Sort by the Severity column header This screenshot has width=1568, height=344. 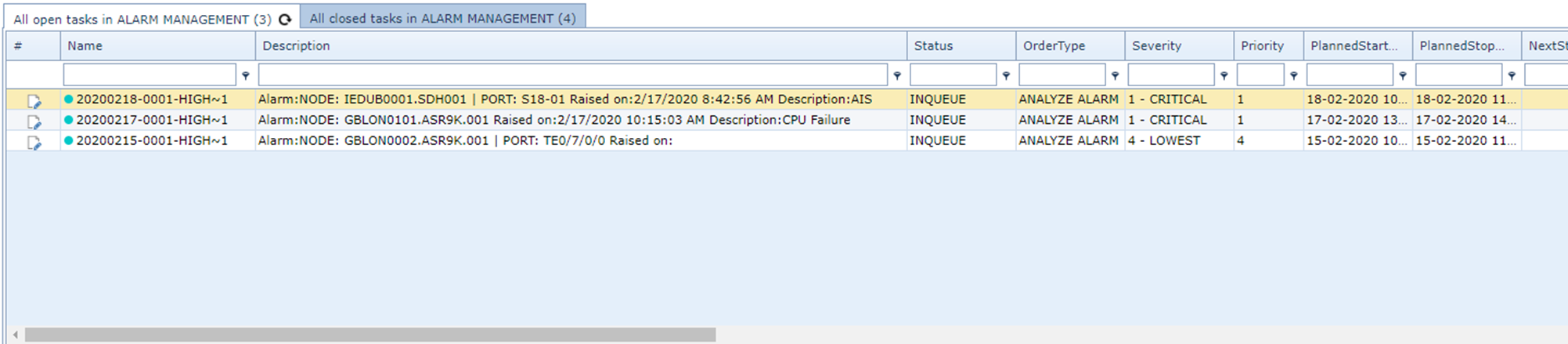coord(1156,45)
